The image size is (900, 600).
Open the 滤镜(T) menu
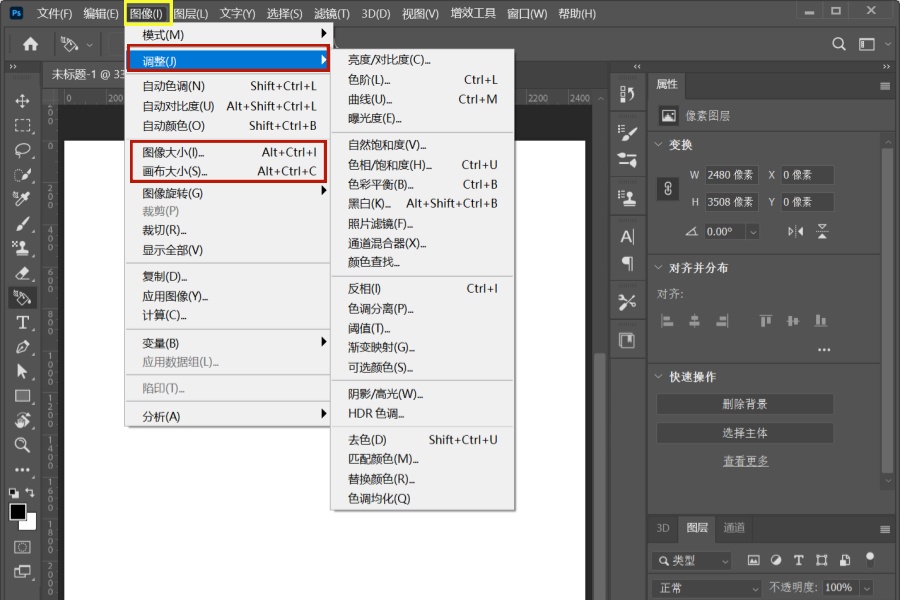[x=332, y=14]
